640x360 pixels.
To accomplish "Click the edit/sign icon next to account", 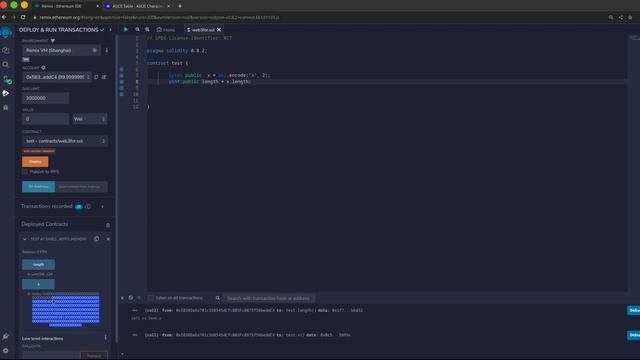I will tap(104, 77).
